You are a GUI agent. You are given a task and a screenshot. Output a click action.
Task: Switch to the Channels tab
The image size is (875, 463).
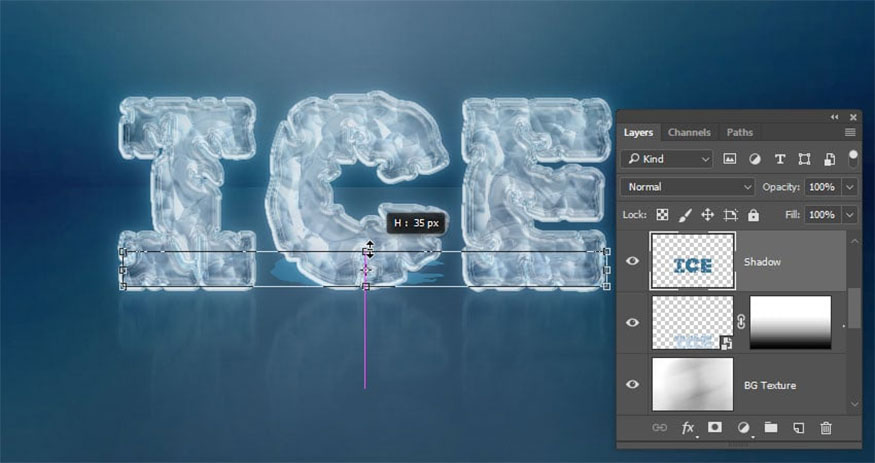[x=689, y=132]
